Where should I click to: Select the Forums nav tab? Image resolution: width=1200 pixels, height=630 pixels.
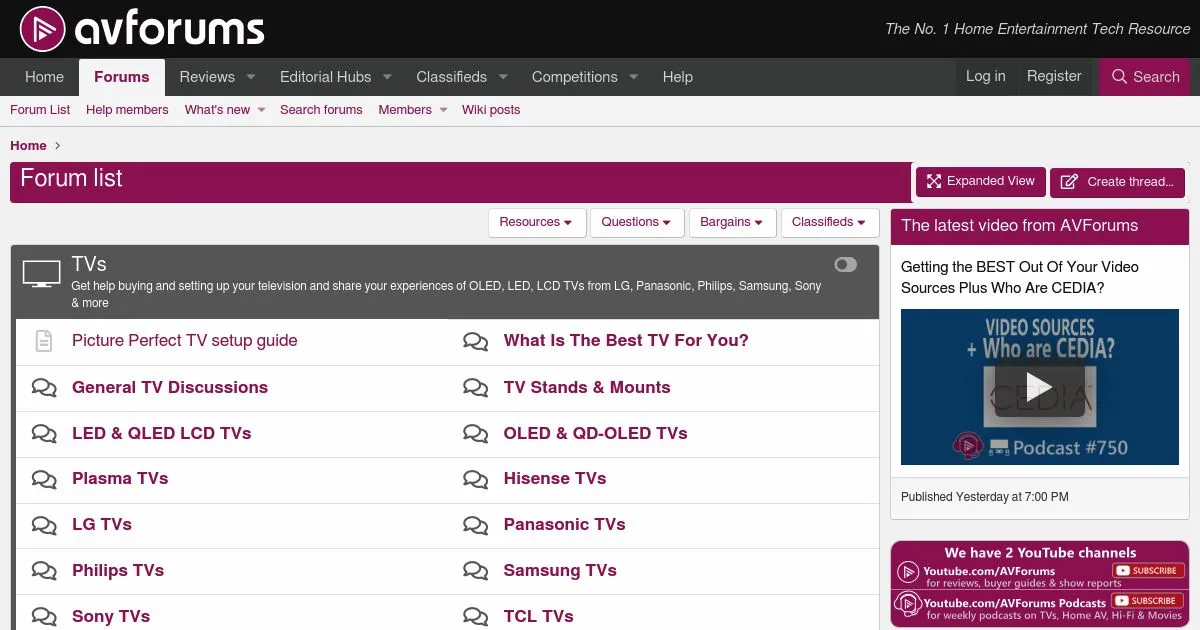(122, 77)
